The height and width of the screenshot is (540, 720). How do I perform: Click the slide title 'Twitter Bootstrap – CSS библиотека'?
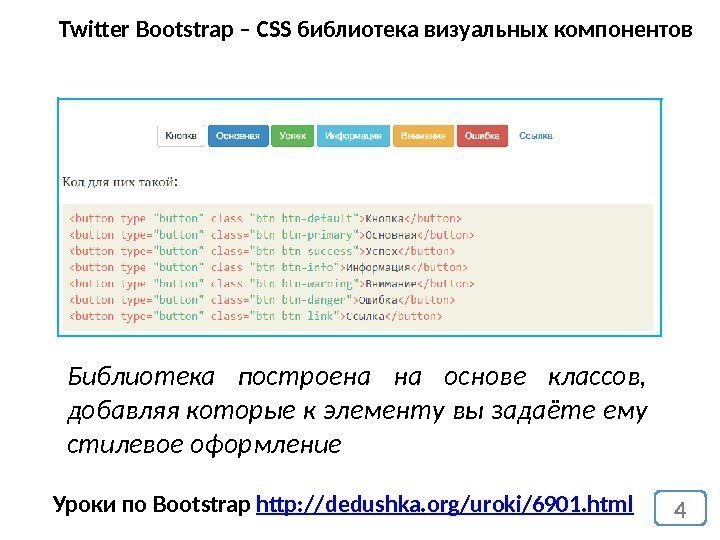tap(239, 30)
